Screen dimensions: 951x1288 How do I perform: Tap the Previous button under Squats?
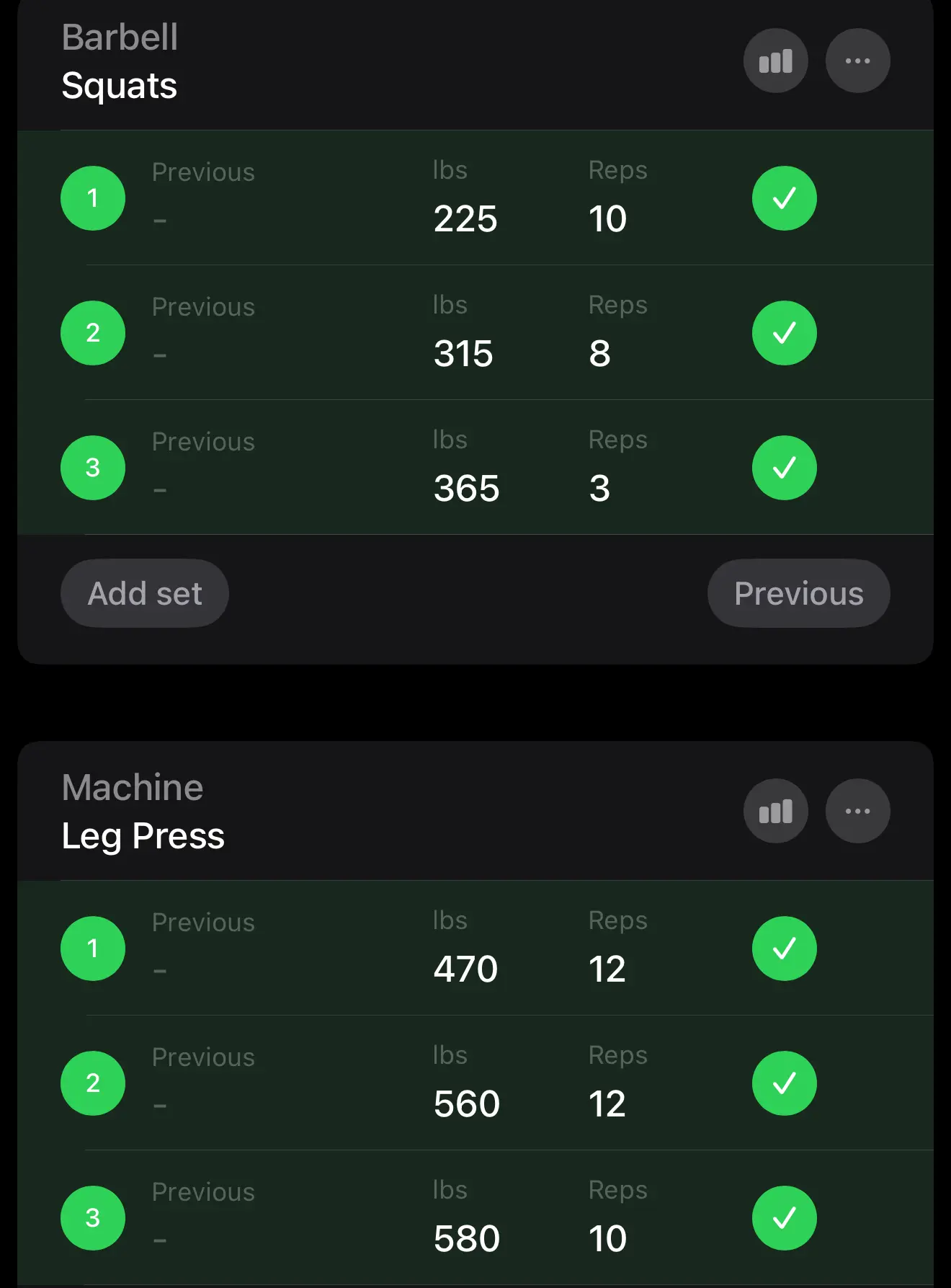(798, 594)
